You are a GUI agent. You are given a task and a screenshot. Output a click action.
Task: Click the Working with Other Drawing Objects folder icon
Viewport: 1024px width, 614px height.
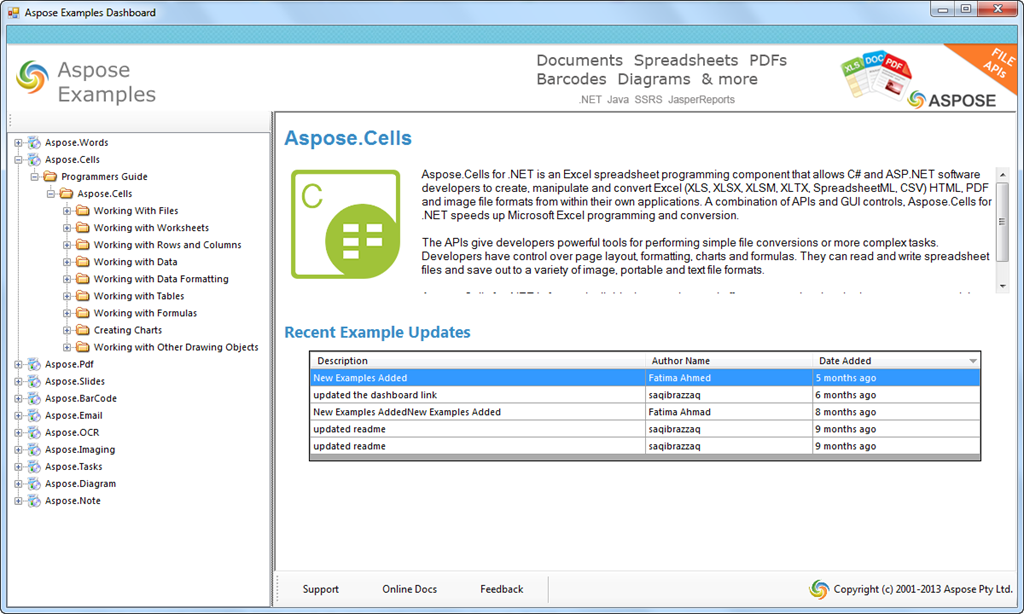click(82, 347)
